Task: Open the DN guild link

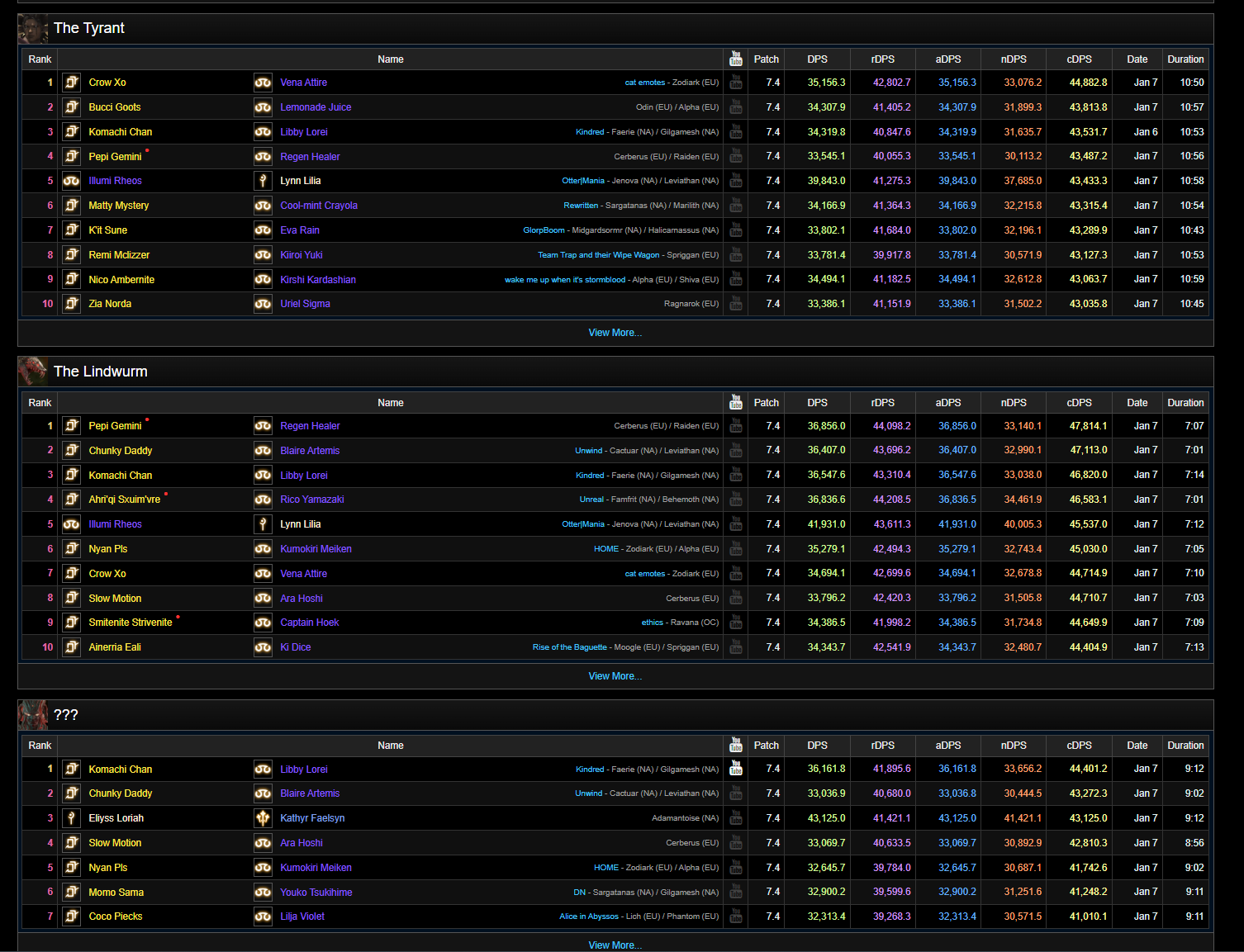Action: click(580, 893)
